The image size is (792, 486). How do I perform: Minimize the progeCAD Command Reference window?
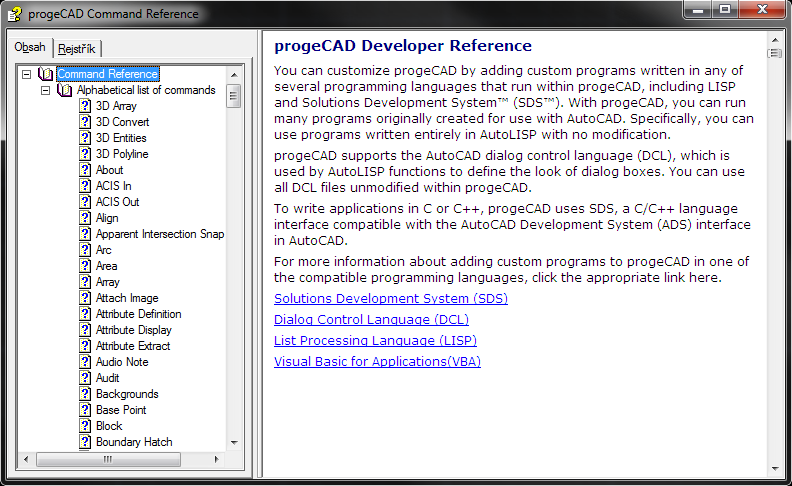coord(699,10)
